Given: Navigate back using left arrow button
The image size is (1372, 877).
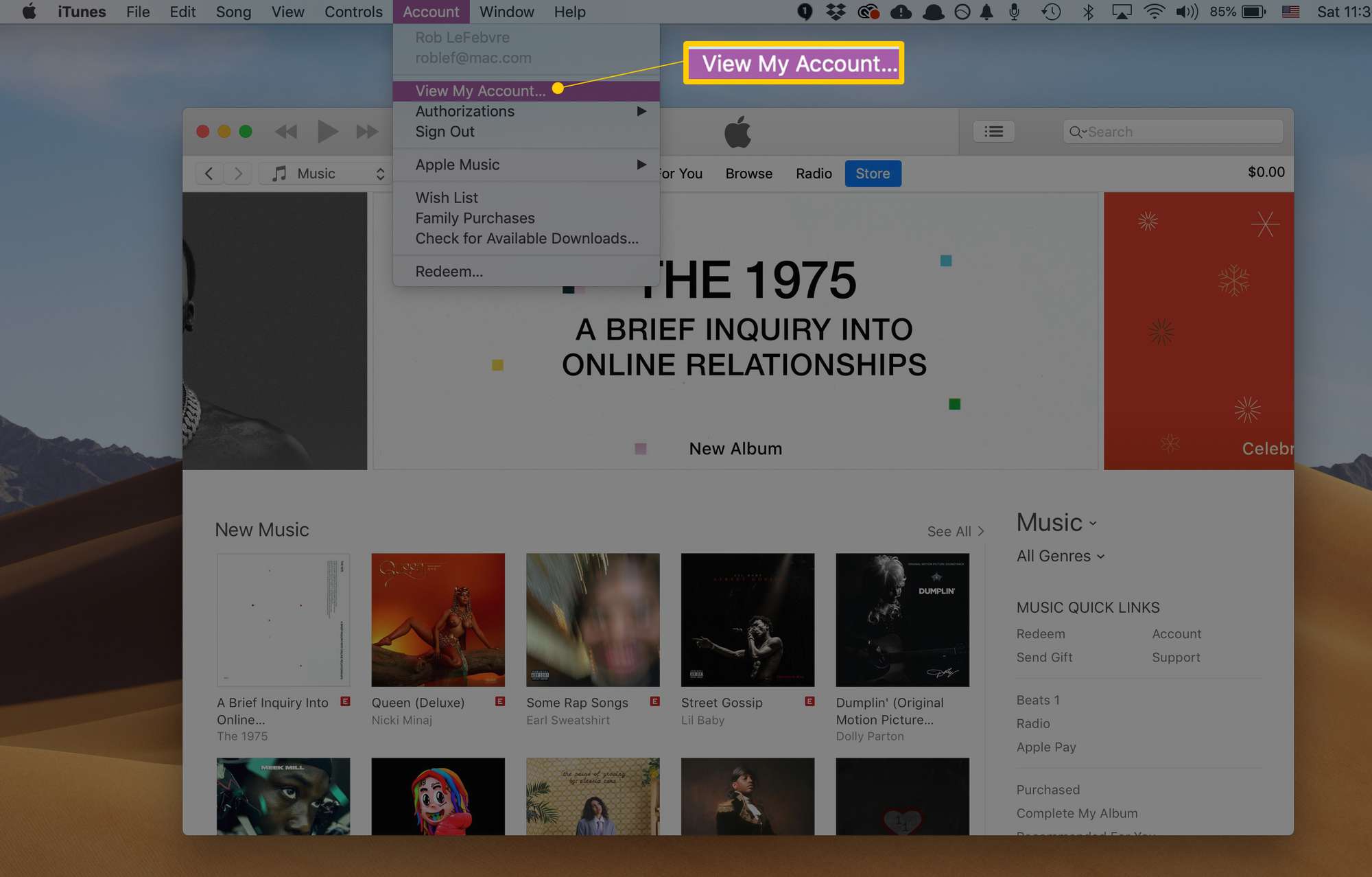Looking at the screenshot, I should click(209, 173).
